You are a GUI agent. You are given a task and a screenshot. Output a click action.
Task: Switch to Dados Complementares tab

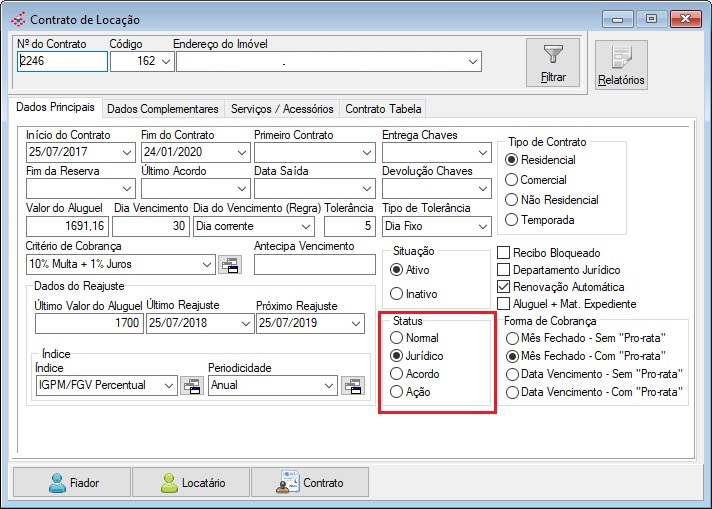pos(162,109)
